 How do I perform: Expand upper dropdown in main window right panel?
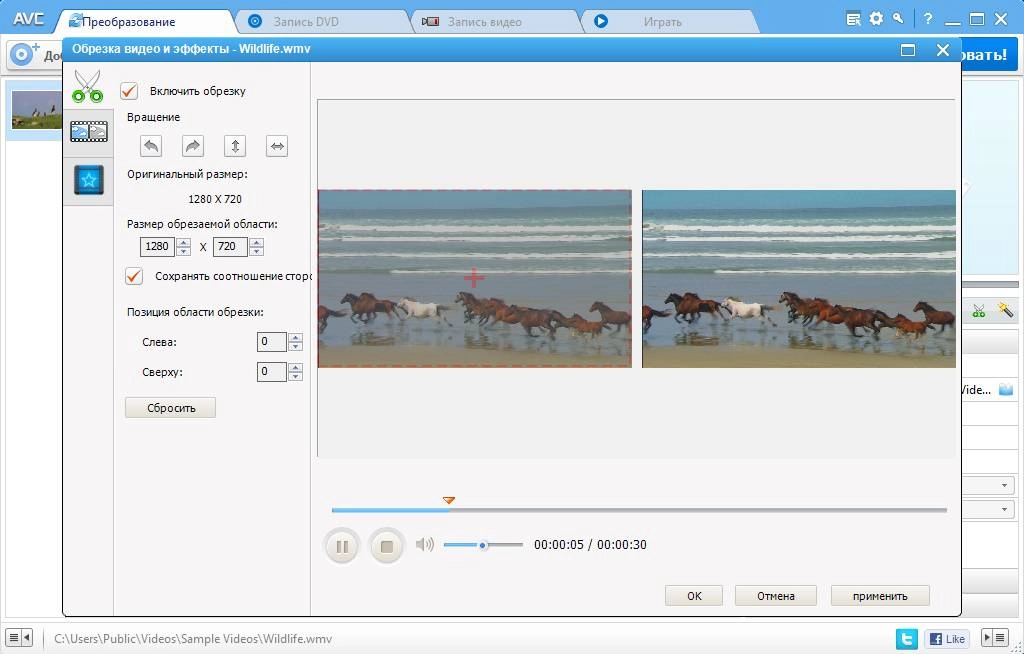click(x=1004, y=486)
